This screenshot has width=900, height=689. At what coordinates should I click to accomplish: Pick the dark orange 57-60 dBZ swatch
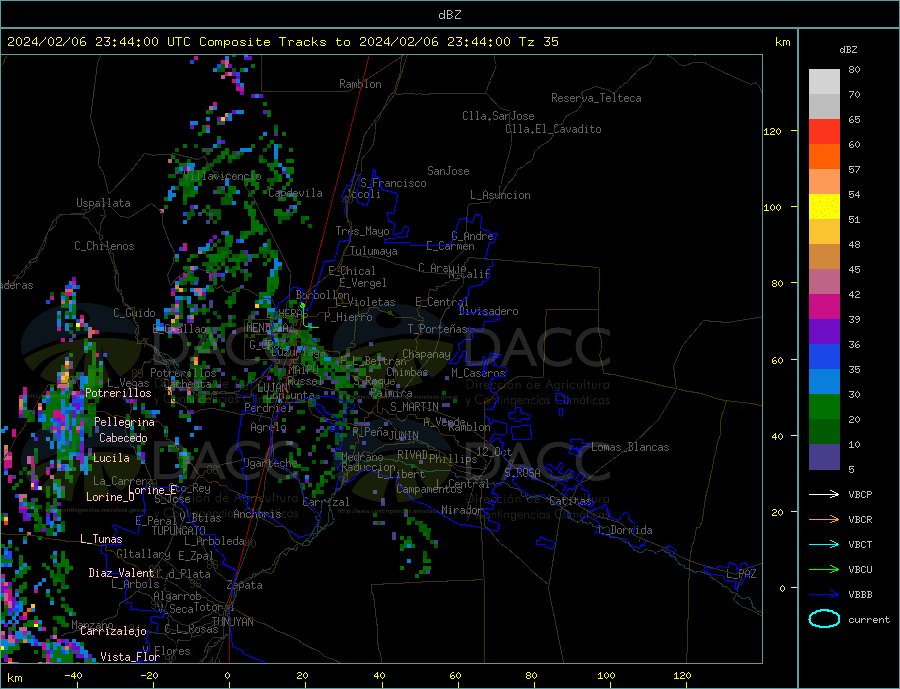pyautogui.click(x=824, y=157)
